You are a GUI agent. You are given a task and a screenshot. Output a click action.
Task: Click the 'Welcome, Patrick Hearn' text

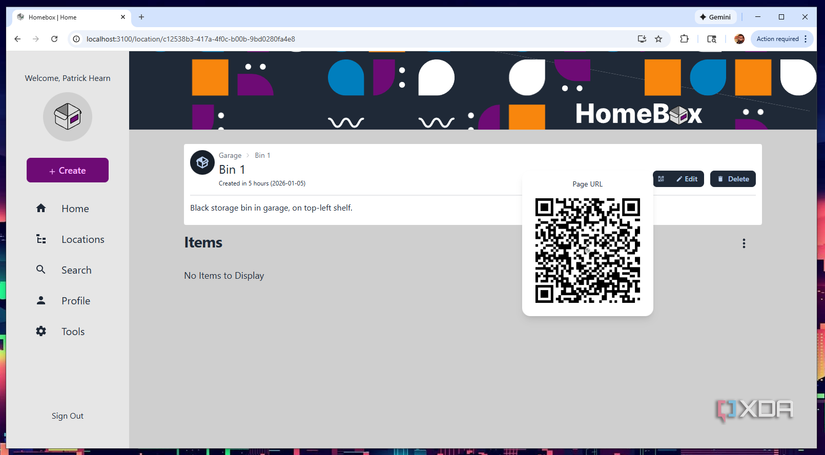tap(67, 78)
